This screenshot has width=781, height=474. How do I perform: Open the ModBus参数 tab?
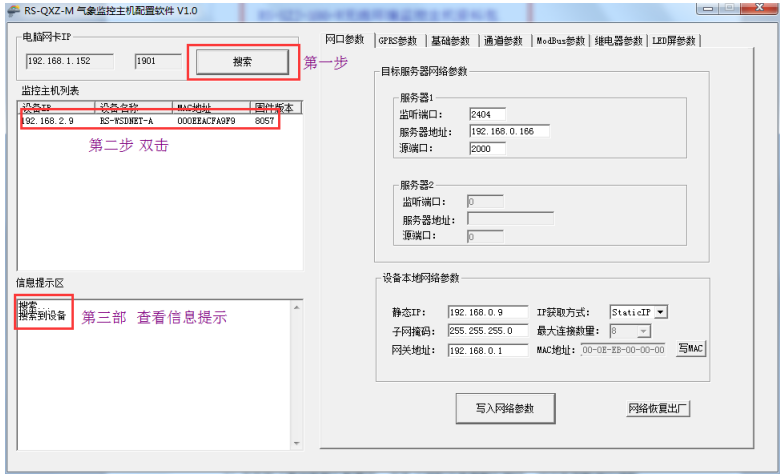(x=560, y=41)
